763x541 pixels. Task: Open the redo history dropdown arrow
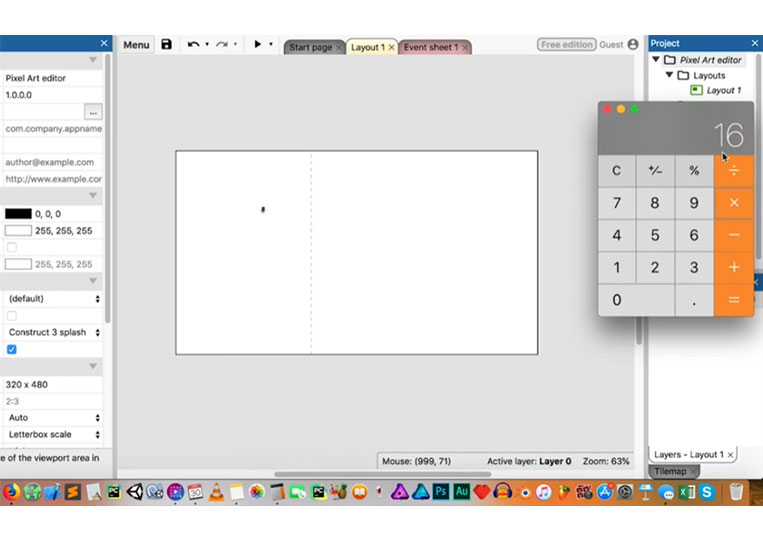(x=236, y=44)
